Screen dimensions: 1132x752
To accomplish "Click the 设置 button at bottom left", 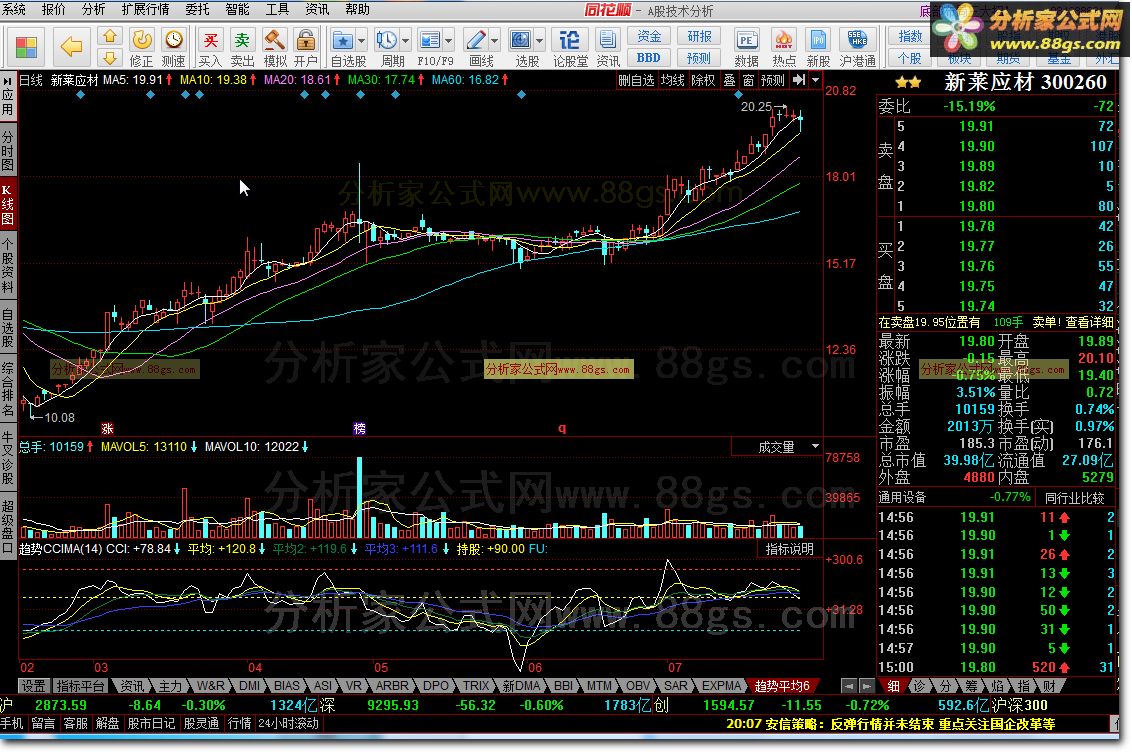I will pos(33,686).
